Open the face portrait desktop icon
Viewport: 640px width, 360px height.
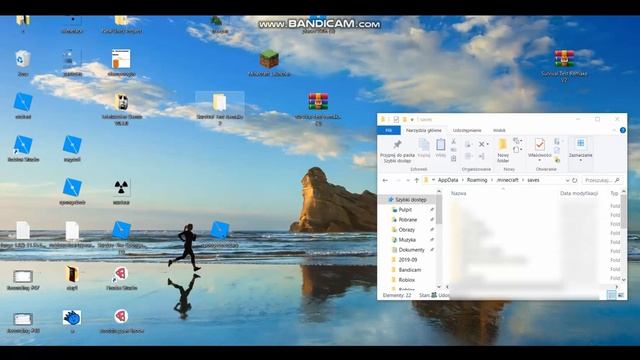click(122, 102)
